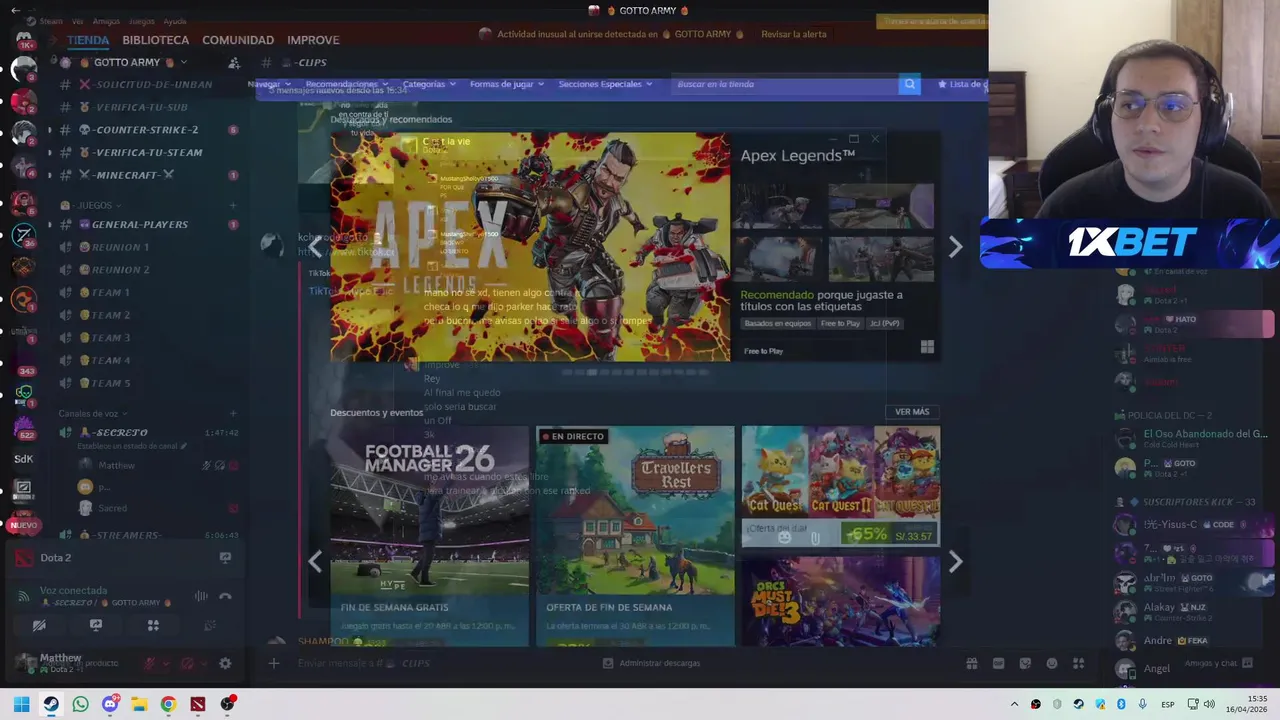Click the share screen button in voice panel
The height and width of the screenshot is (720, 1280).
(96, 625)
